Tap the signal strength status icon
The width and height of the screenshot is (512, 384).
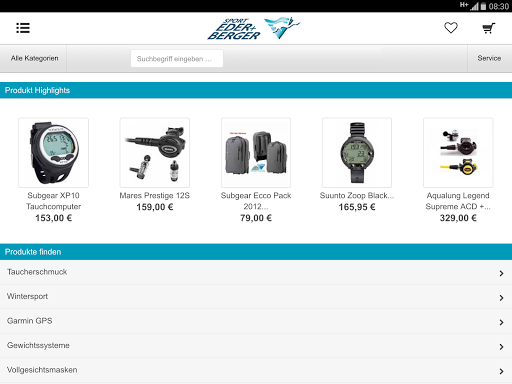tap(475, 6)
